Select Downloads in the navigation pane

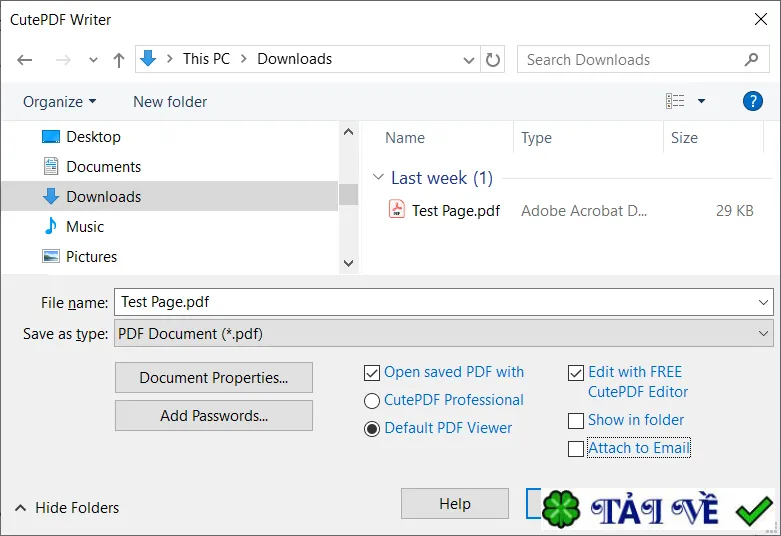[x=169, y=196]
